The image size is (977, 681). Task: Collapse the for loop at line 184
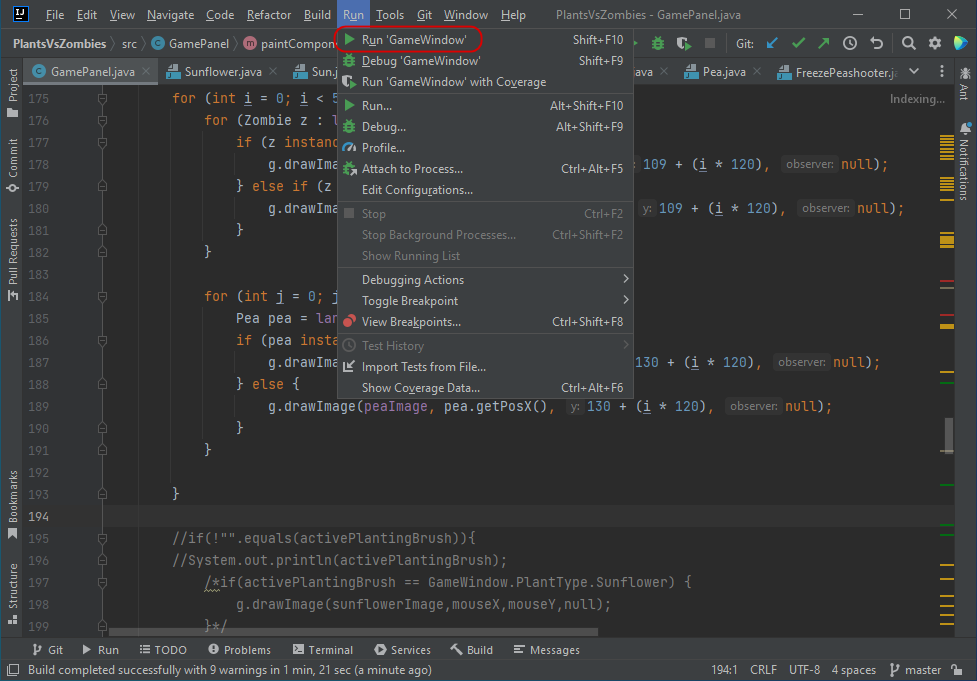point(102,297)
